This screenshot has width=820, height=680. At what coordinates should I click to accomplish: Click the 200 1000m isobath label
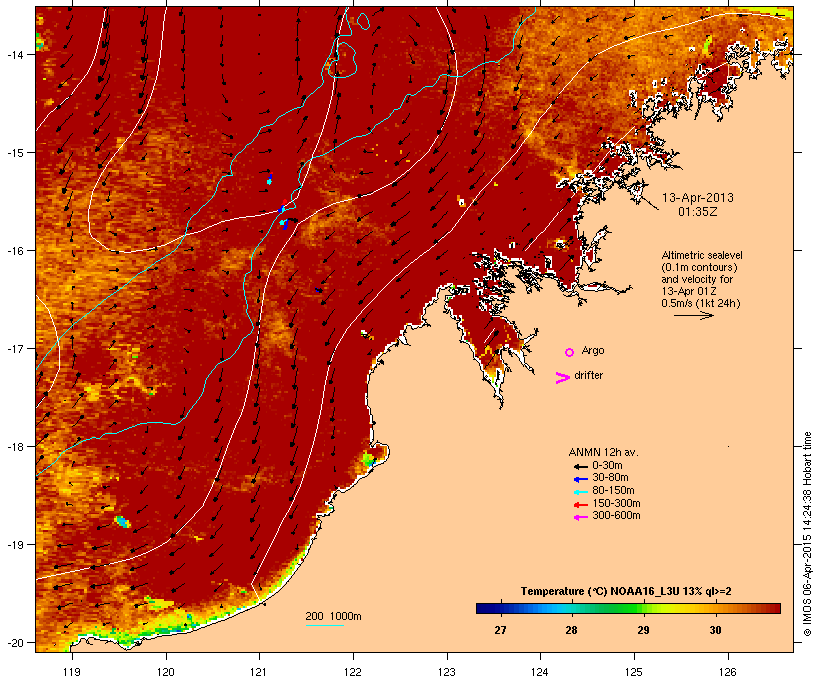tap(333, 617)
